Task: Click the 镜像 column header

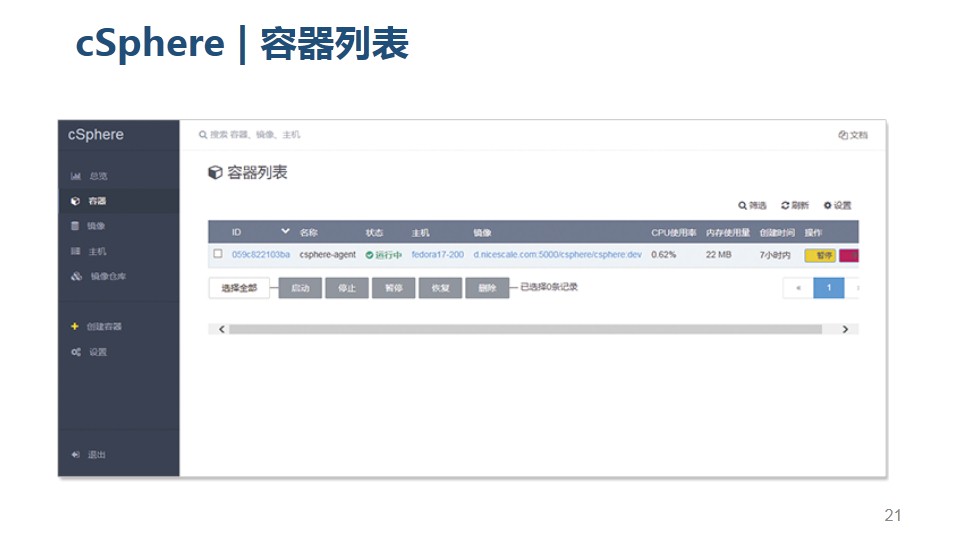Action: point(482,233)
